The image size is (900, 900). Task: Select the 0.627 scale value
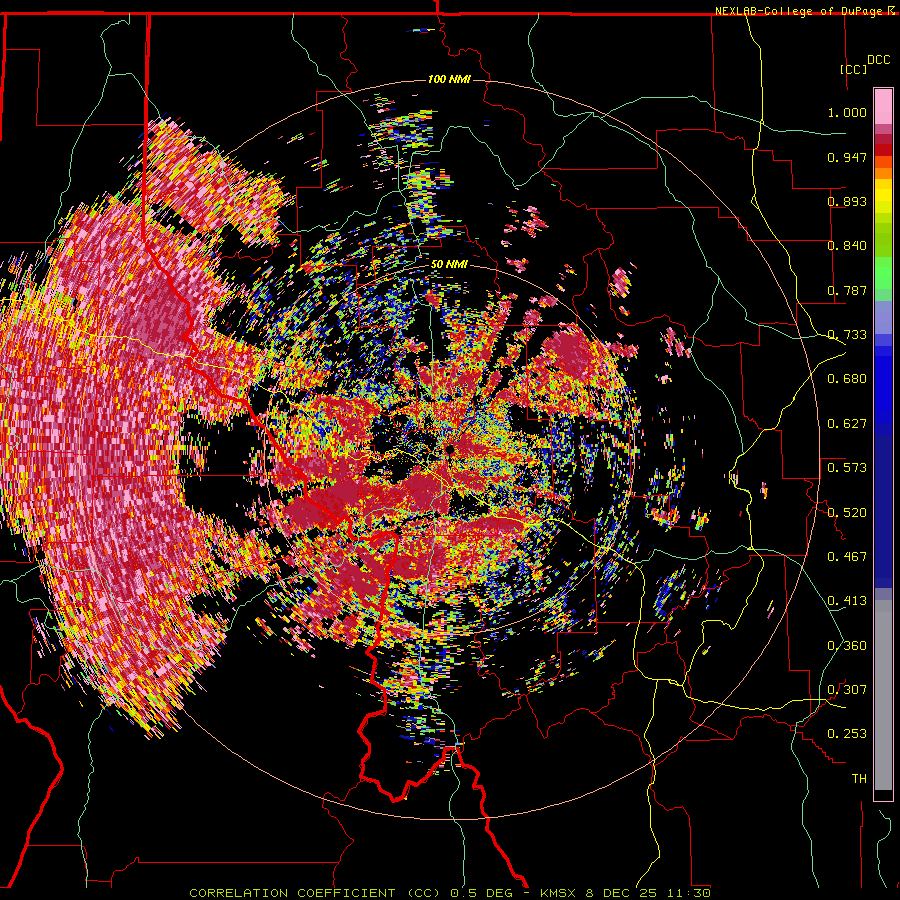847,424
